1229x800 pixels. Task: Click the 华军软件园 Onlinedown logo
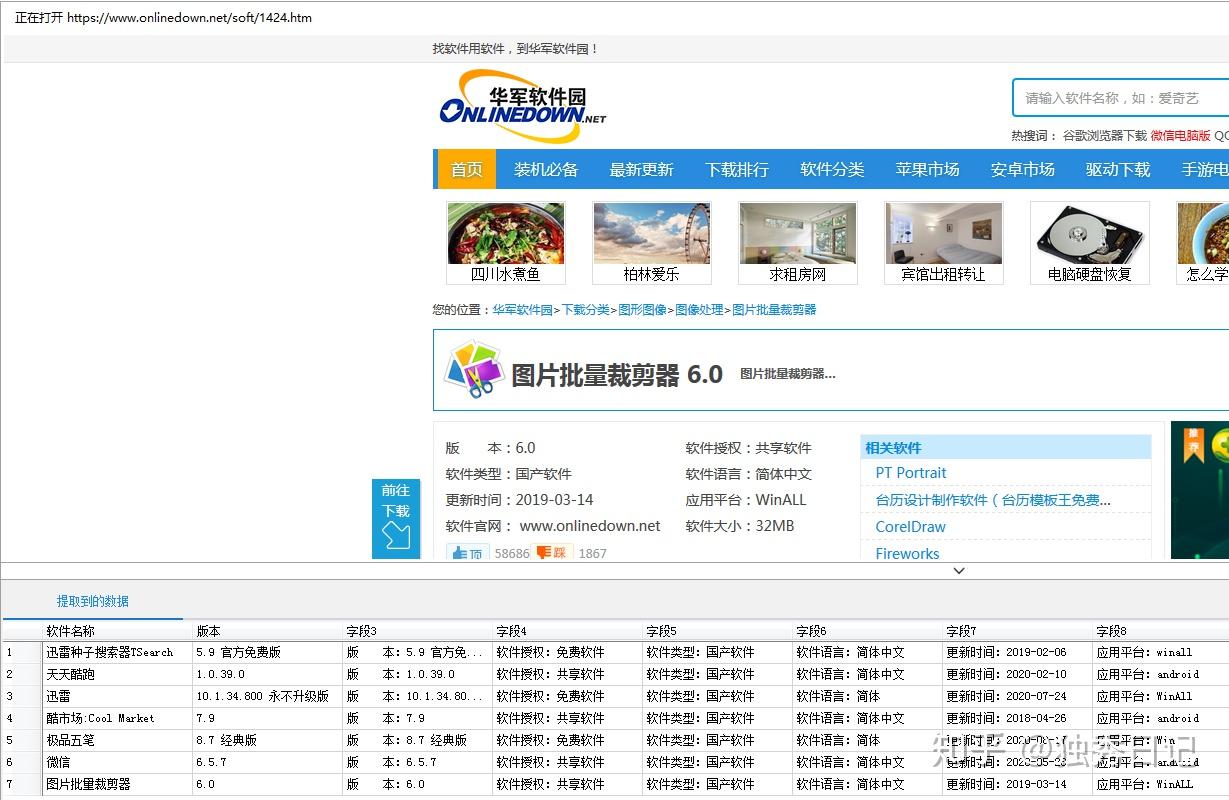pyautogui.click(x=522, y=106)
